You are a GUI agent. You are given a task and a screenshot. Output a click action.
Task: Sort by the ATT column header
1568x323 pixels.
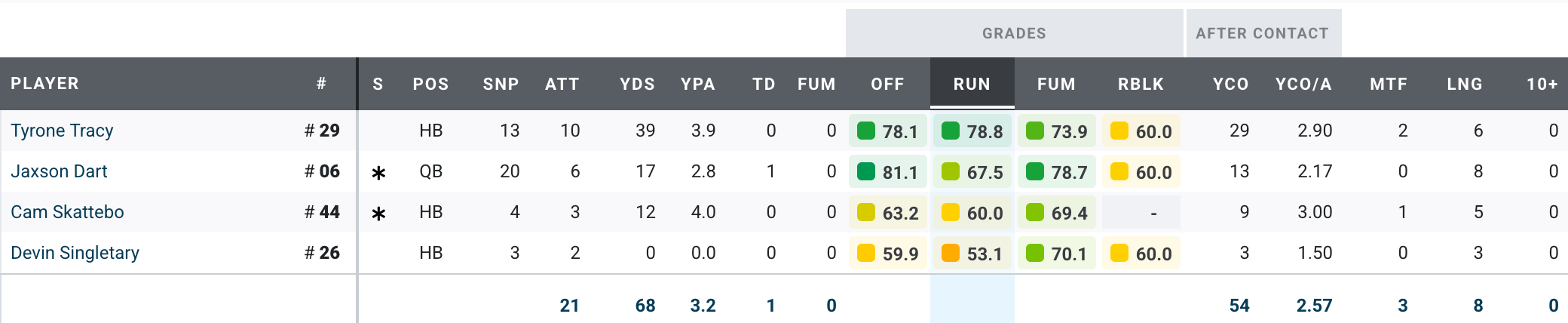562,84
